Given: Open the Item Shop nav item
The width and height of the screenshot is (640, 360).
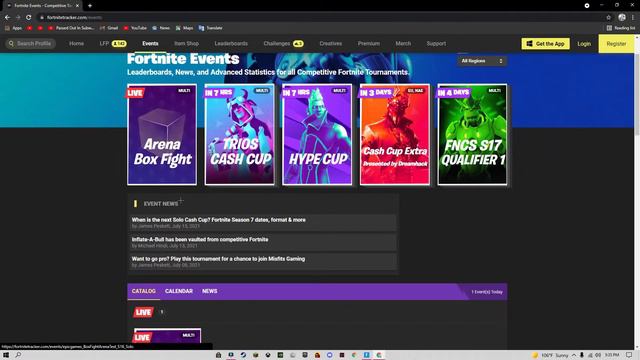Looking at the screenshot, I should point(187,44).
